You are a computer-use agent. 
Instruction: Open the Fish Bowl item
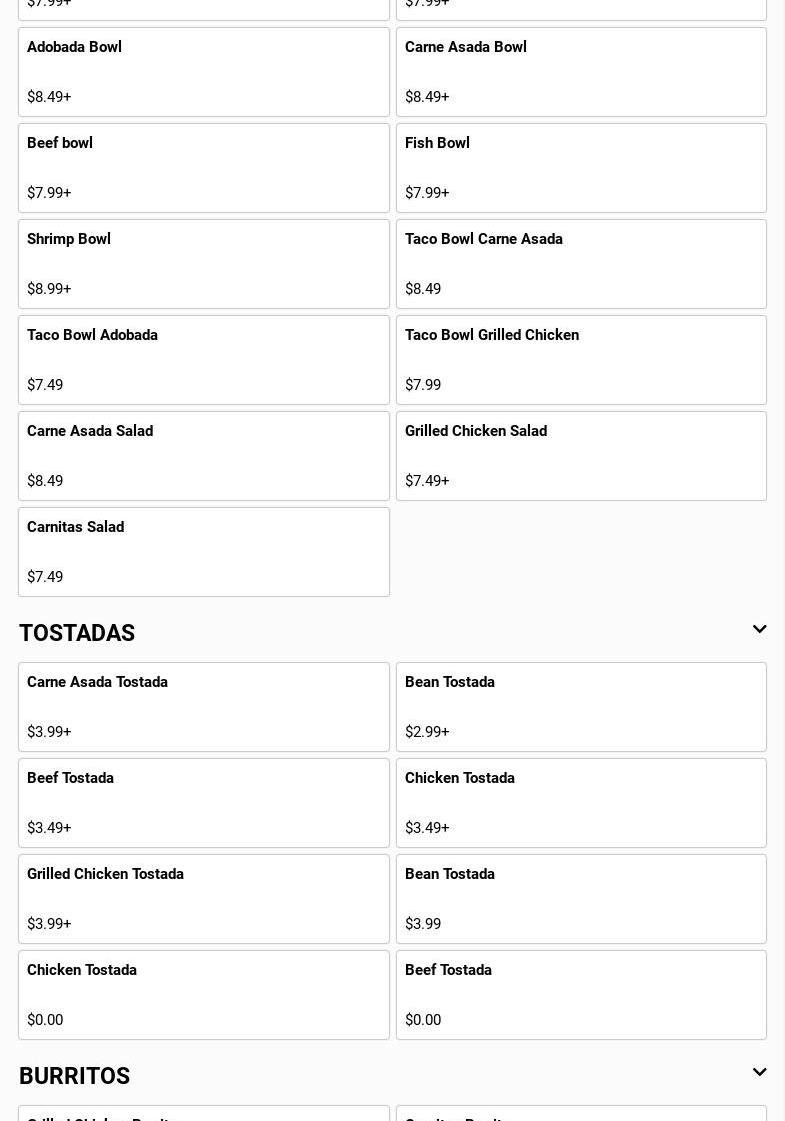tap(581, 168)
